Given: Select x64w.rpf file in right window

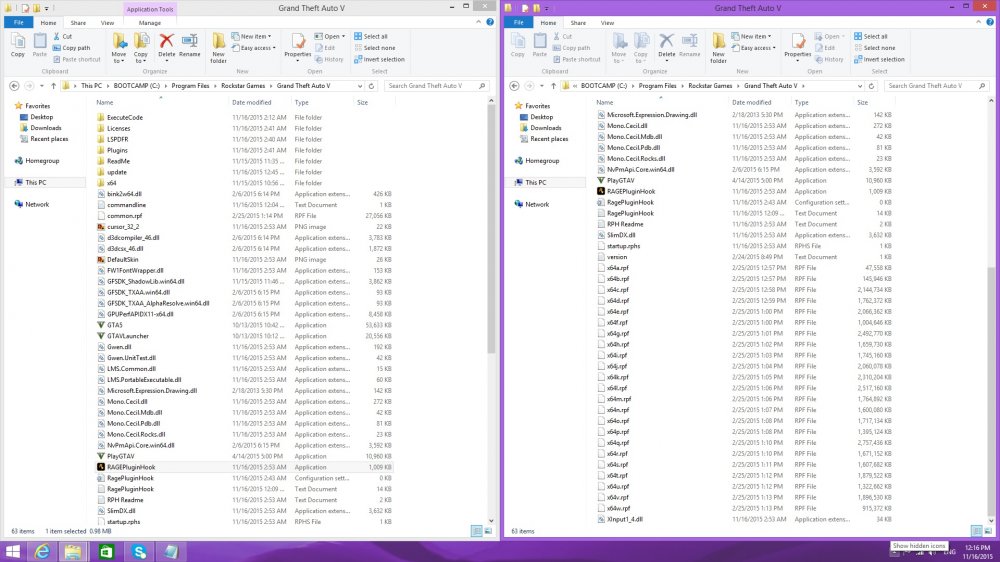Looking at the screenshot, I should coord(618,508).
